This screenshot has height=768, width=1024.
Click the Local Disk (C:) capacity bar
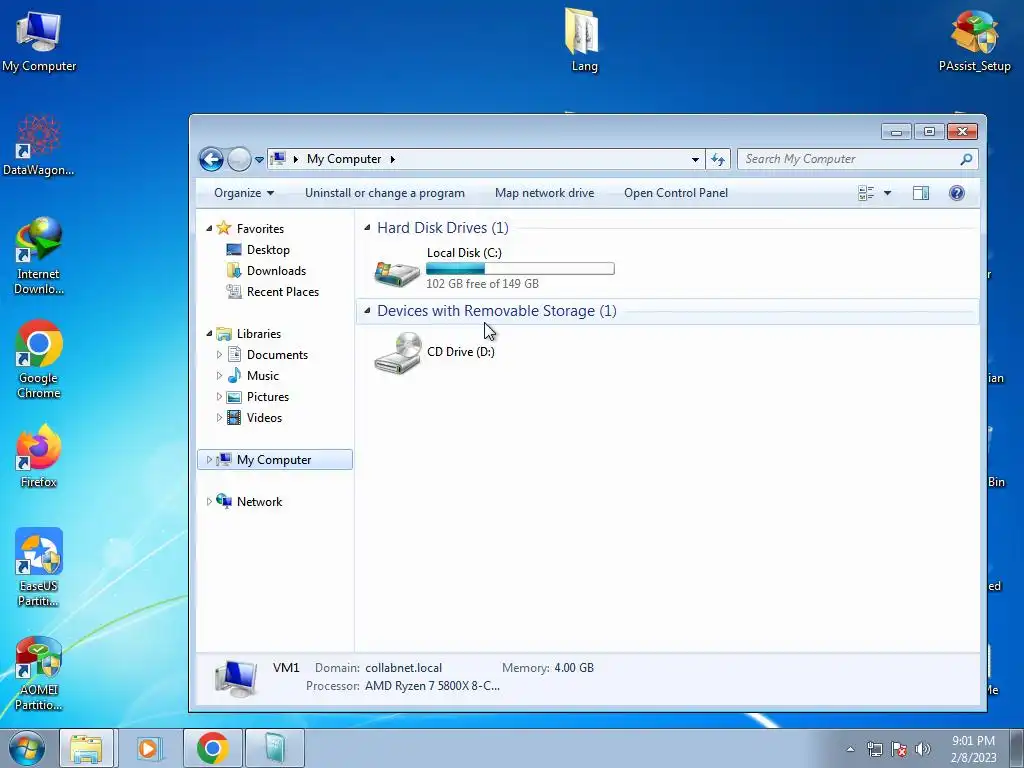point(520,268)
